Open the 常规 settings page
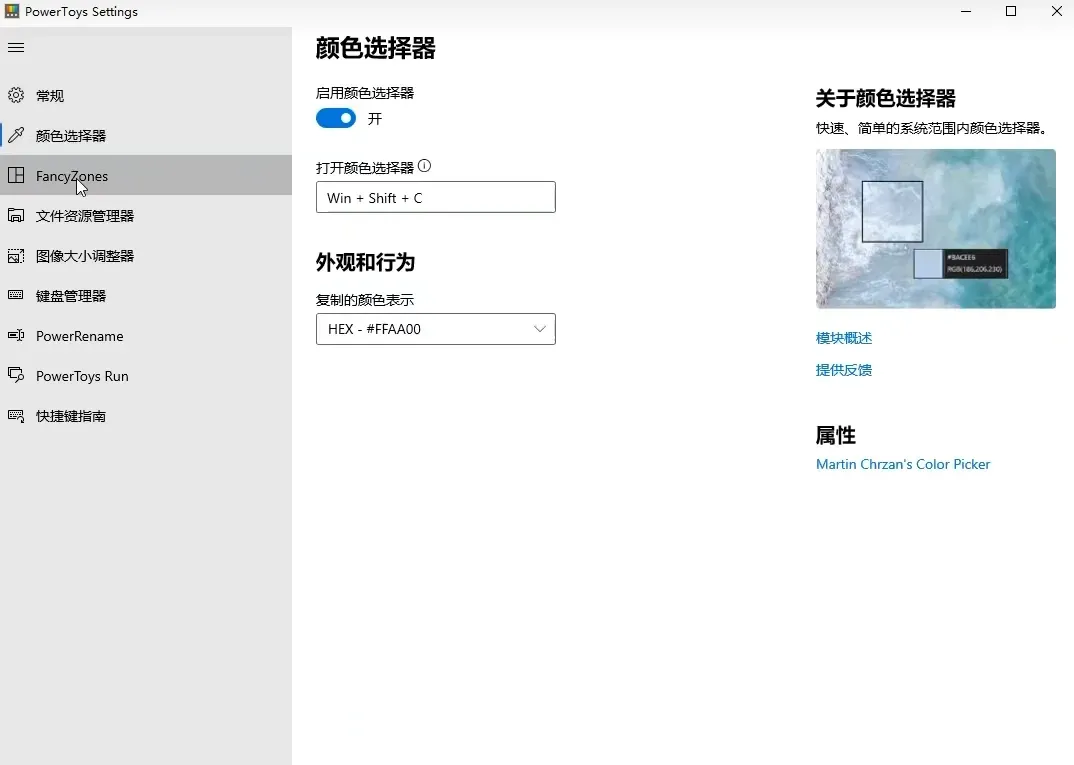The image size is (1074, 765). click(146, 95)
